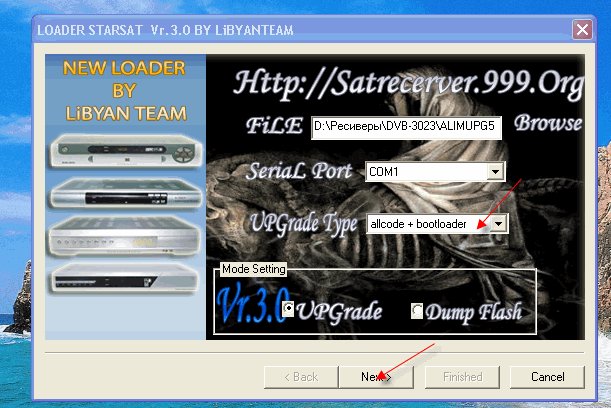Click the bottom receiver image
The height and width of the screenshot is (408, 611).
click(125, 278)
